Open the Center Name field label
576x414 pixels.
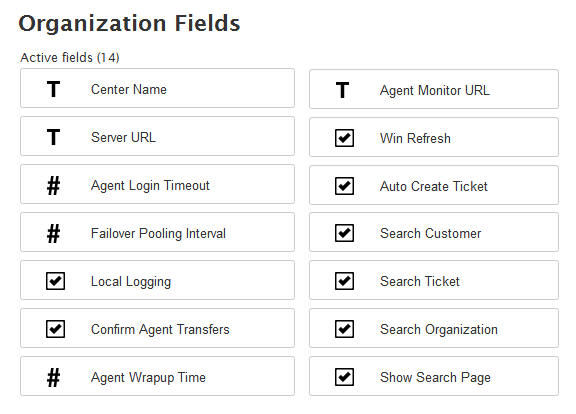129,89
